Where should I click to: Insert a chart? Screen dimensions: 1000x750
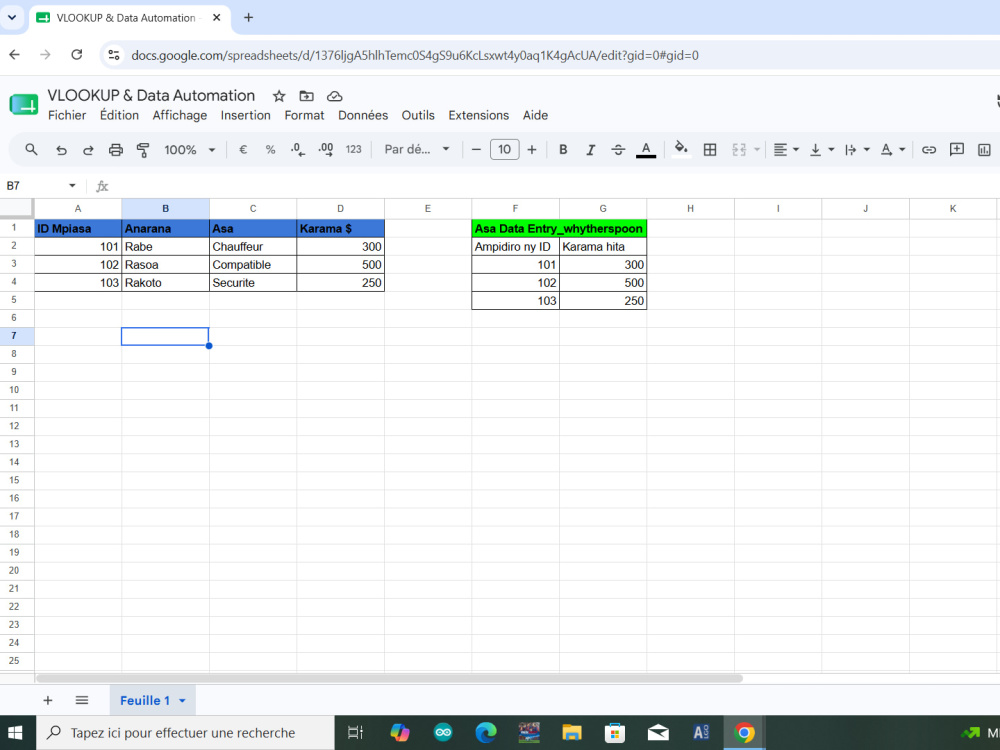[984, 150]
